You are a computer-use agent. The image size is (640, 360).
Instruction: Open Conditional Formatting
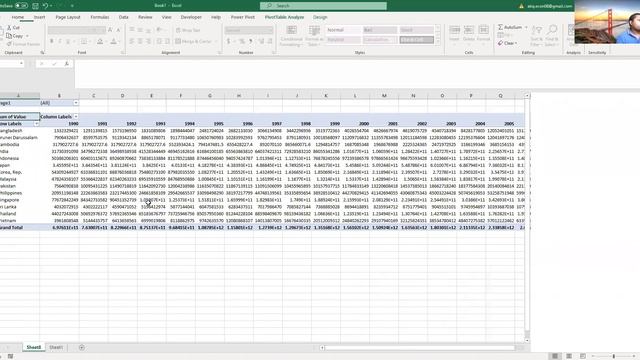[x=291, y=36]
